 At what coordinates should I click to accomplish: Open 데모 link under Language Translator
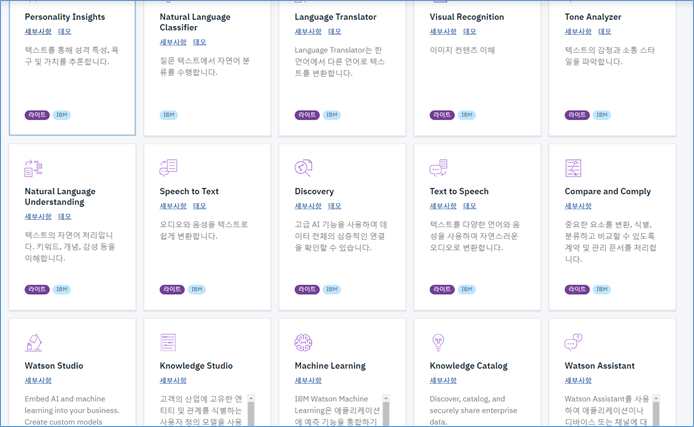pyautogui.click(x=335, y=31)
